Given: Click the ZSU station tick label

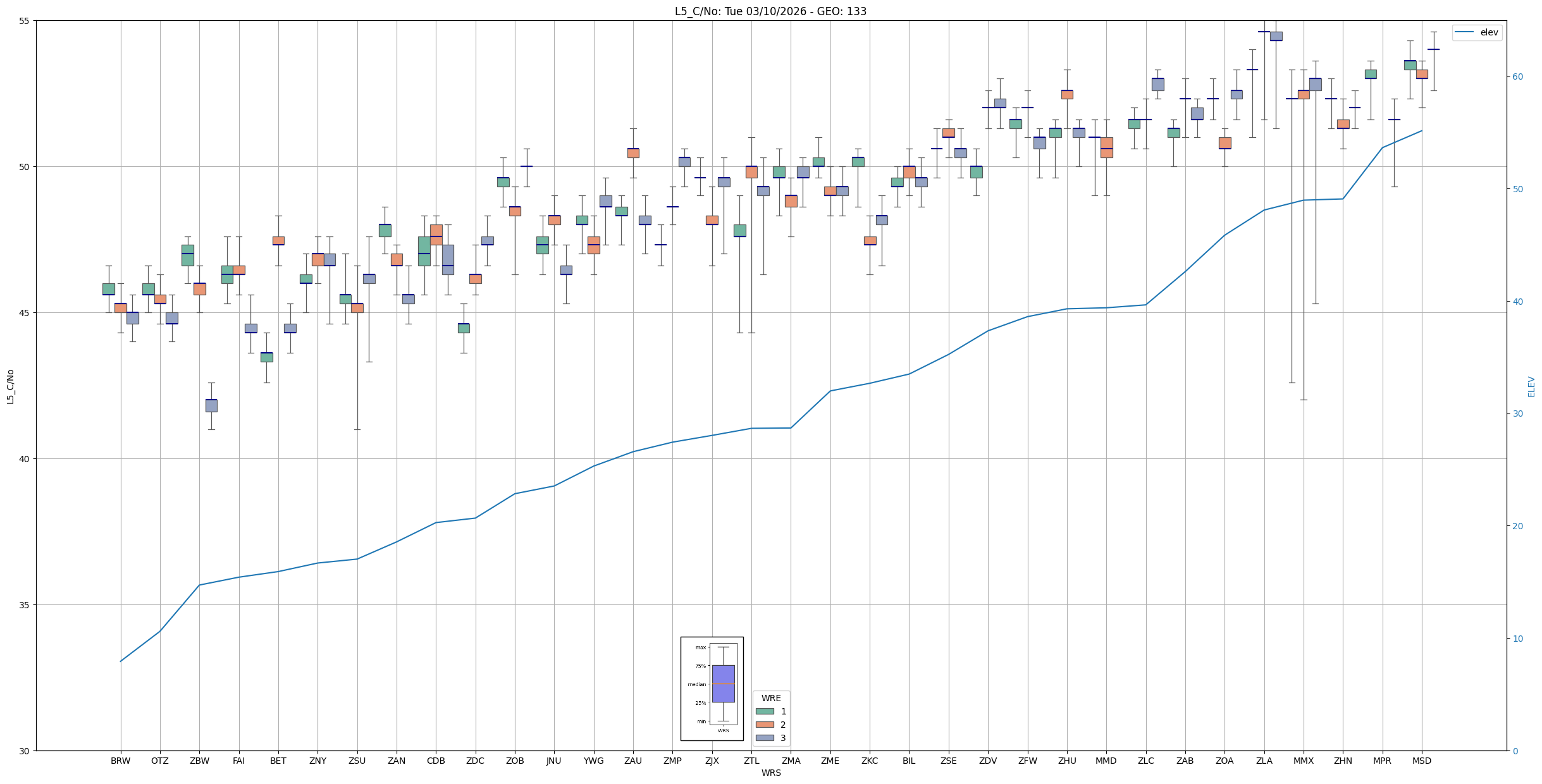Looking at the screenshot, I should coord(357,761).
